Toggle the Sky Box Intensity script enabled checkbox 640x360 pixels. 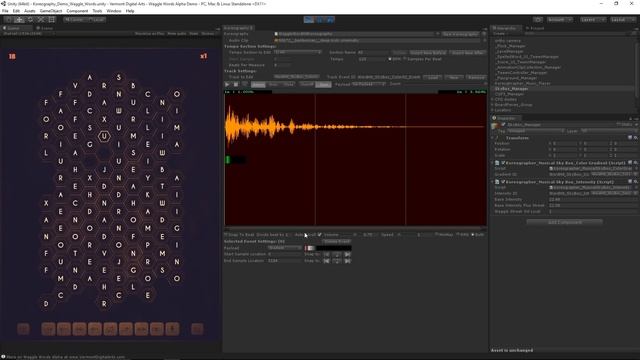[x=503, y=182]
